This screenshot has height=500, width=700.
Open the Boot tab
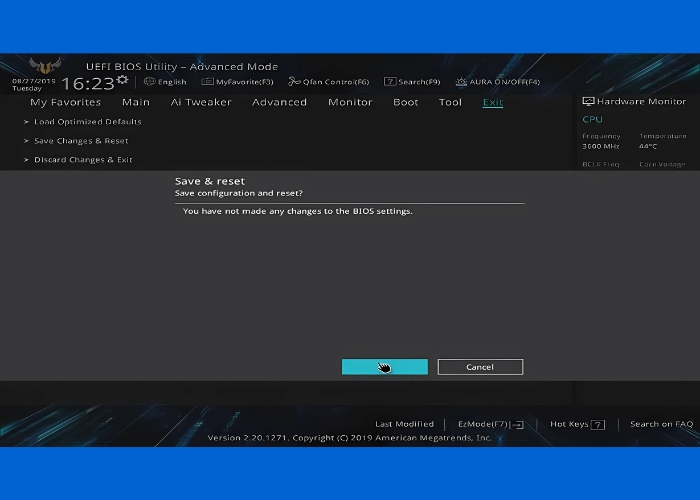[x=406, y=102]
